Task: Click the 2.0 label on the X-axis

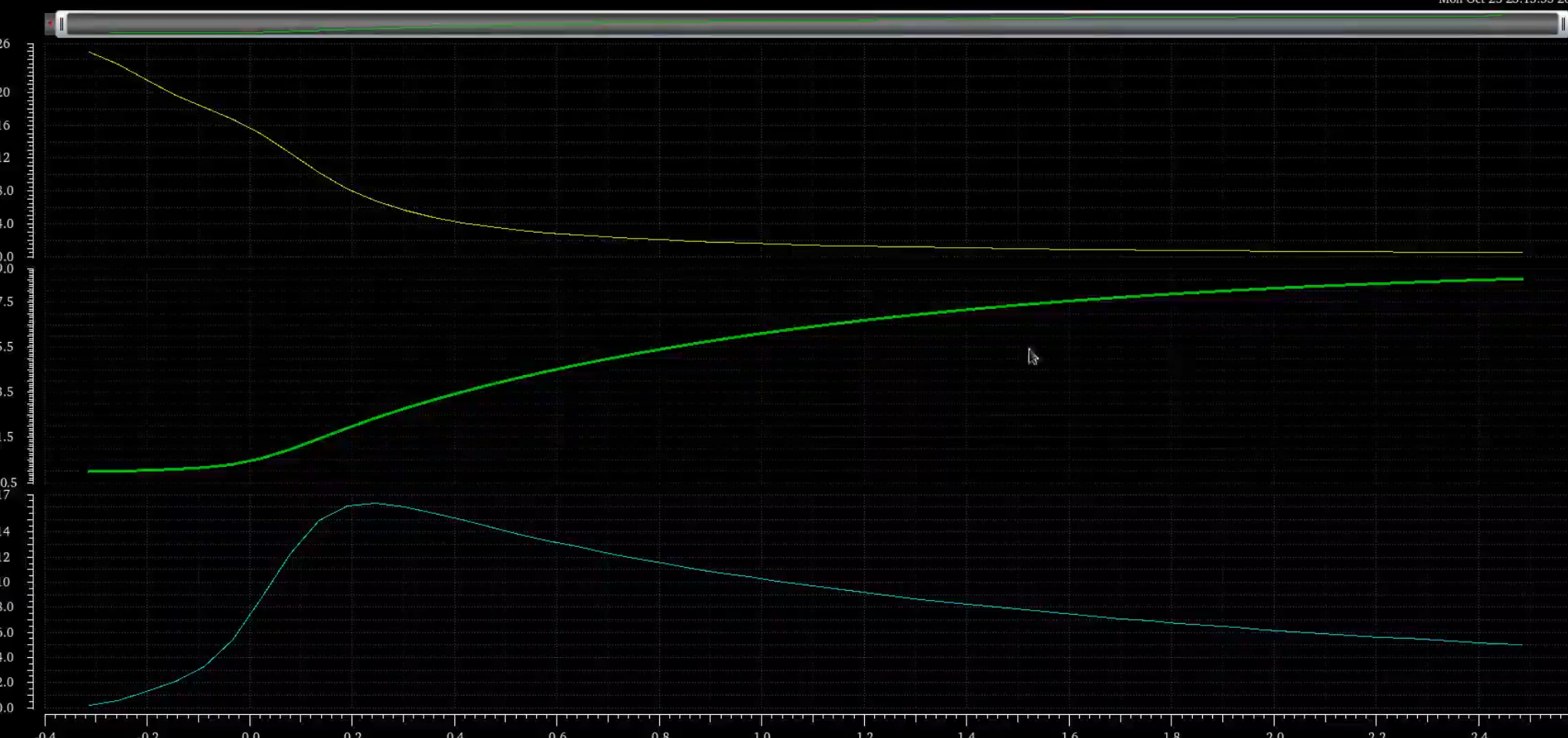Action: tap(1274, 735)
